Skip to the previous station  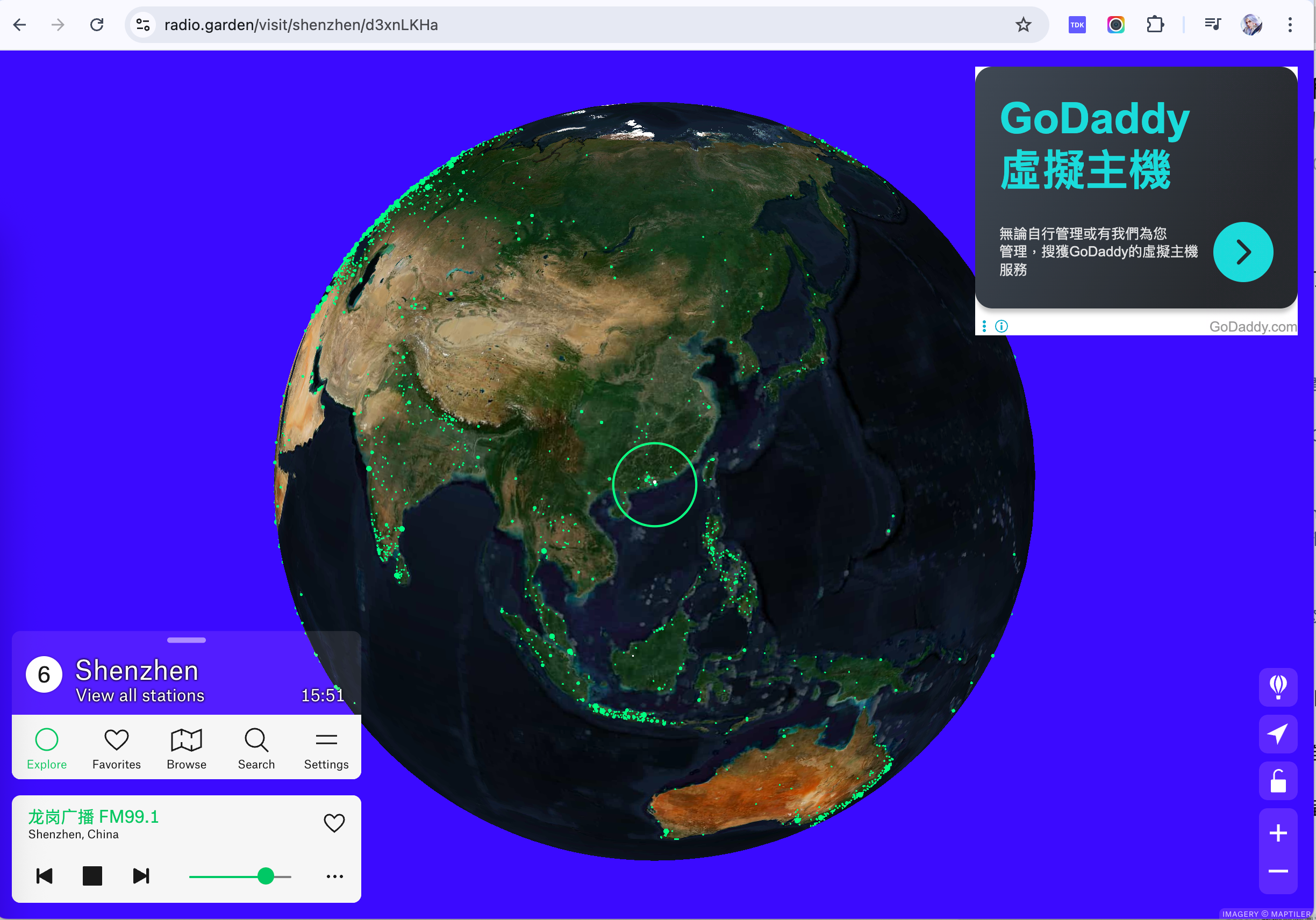pos(44,876)
